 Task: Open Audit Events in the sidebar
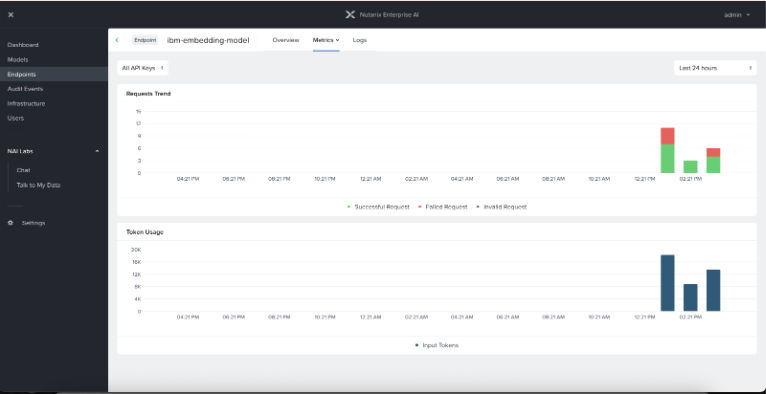tap(25, 89)
